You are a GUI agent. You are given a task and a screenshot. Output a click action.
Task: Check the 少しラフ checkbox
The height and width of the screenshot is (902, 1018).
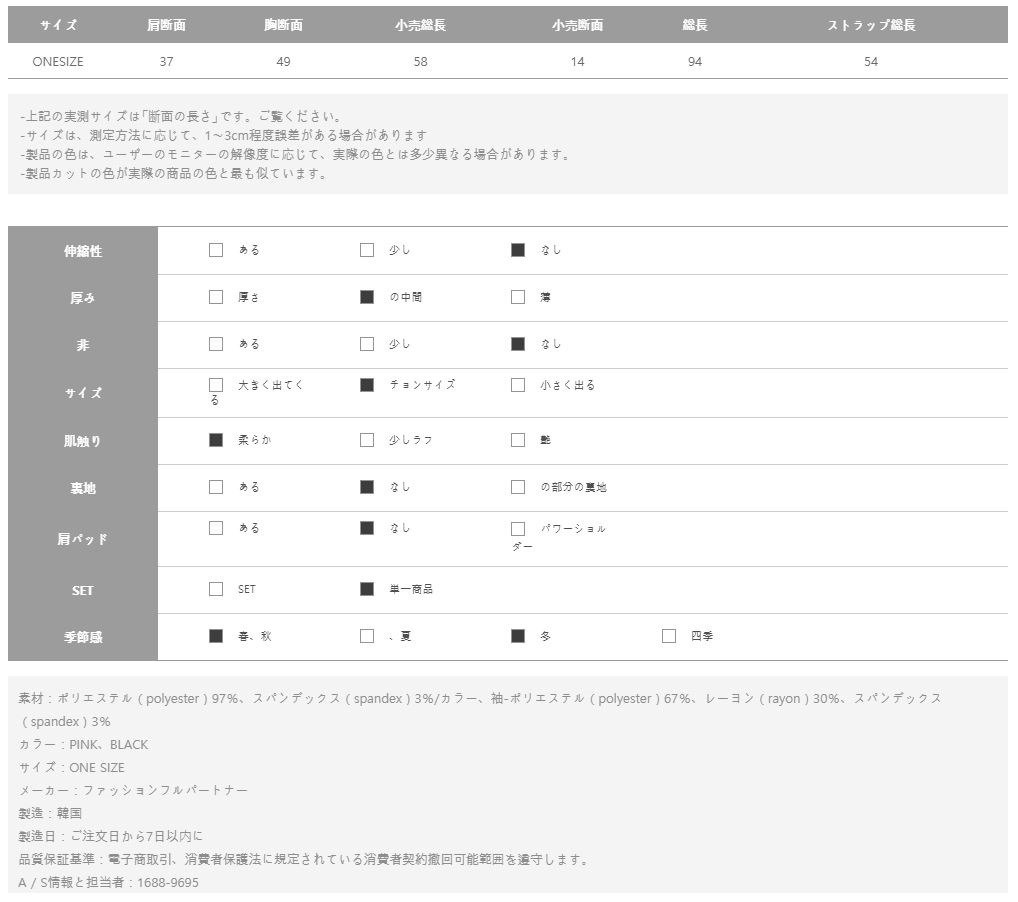click(367, 440)
